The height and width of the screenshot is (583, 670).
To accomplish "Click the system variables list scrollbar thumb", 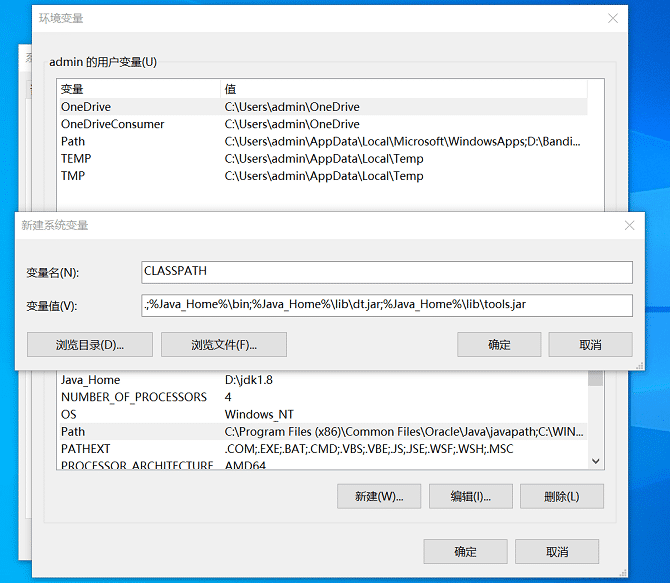I will pos(596,378).
